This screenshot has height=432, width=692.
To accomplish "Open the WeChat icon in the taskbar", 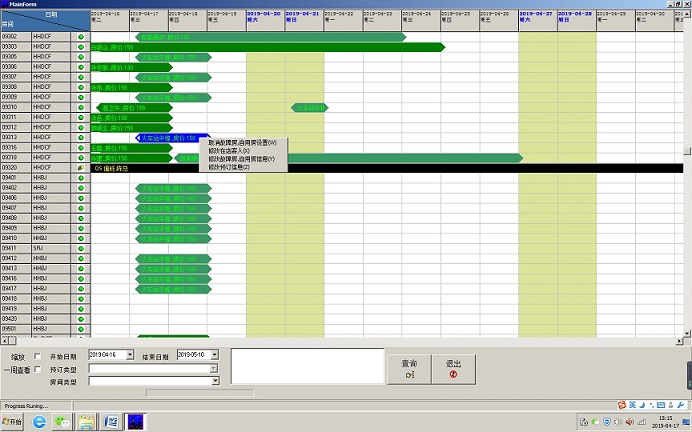I will click(63, 422).
